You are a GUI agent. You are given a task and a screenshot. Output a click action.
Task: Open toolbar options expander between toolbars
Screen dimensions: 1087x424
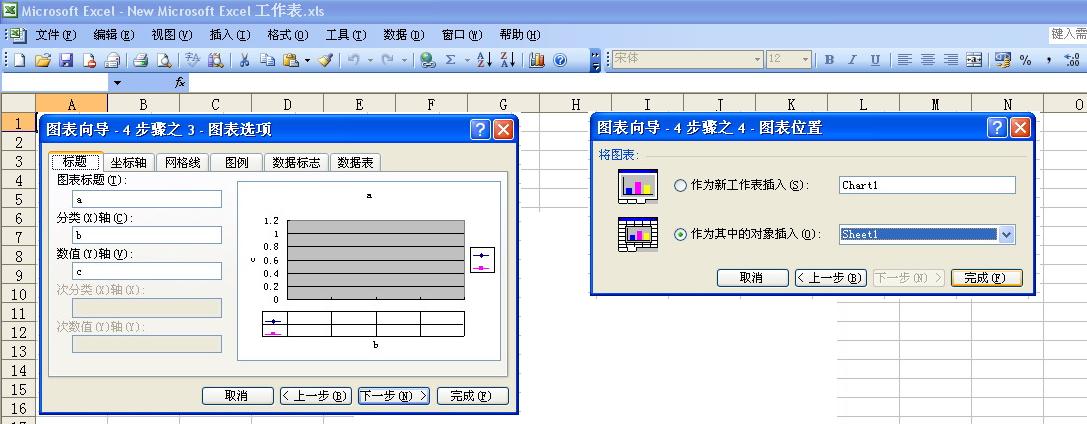595,60
